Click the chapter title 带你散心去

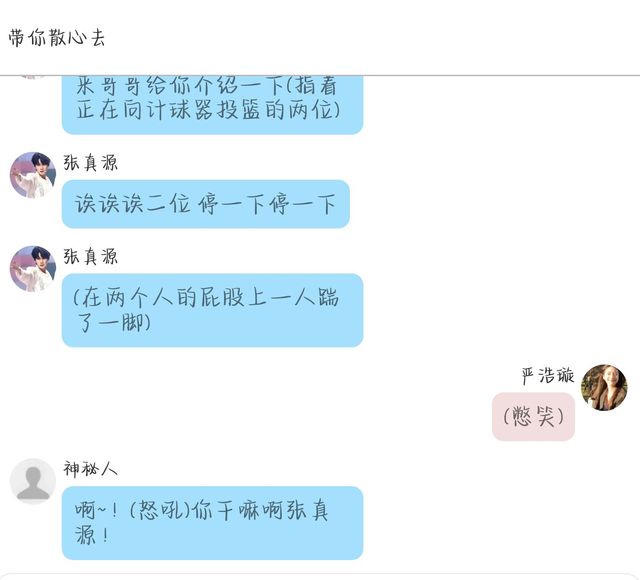57,38
